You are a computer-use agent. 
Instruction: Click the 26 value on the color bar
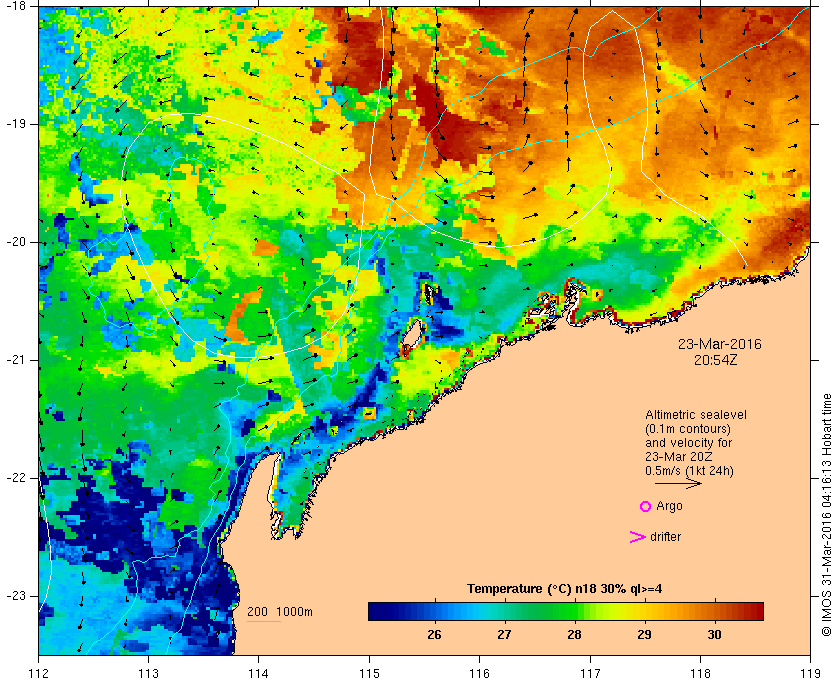(x=434, y=634)
